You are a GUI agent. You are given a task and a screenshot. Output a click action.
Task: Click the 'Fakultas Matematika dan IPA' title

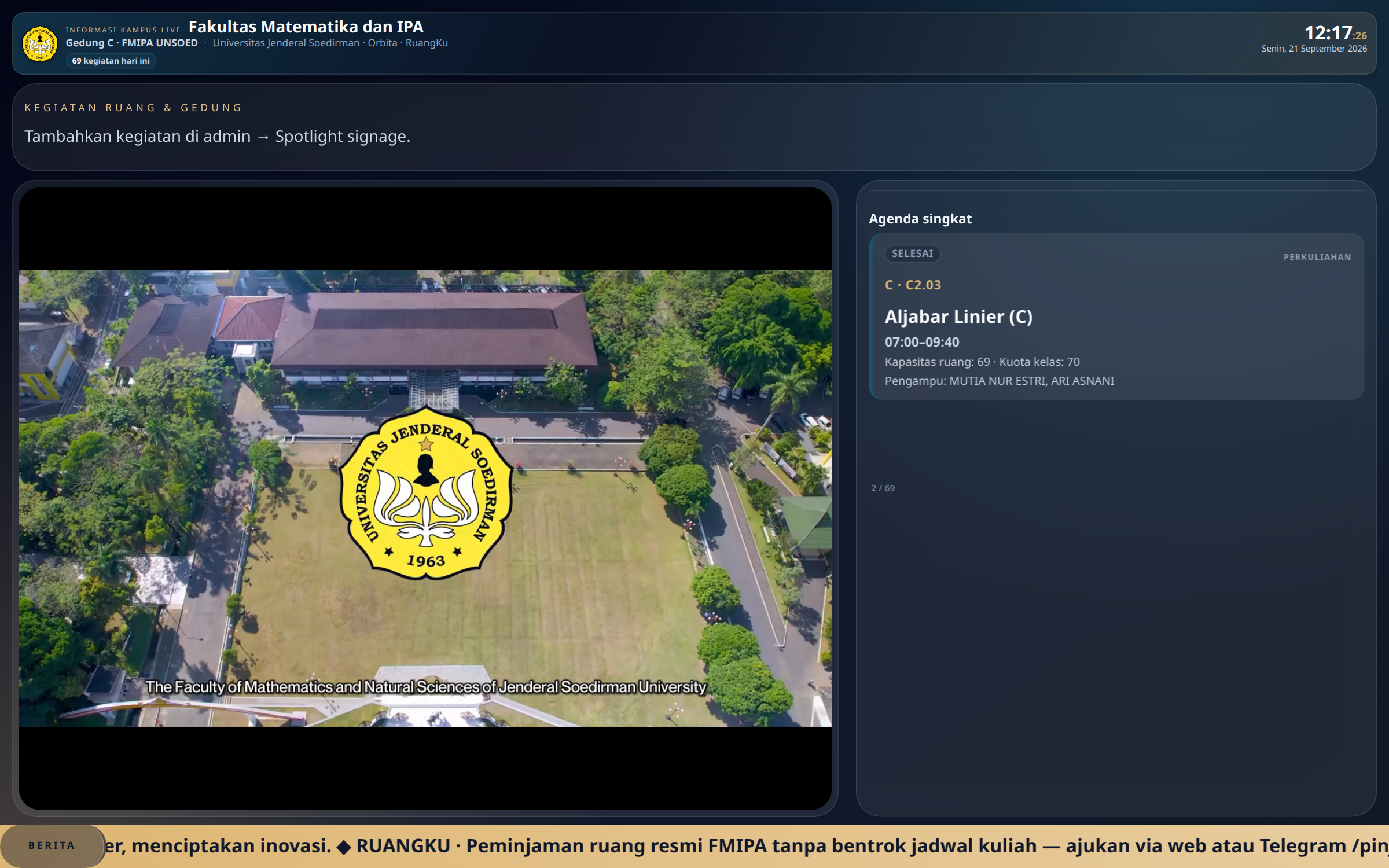[306, 27]
